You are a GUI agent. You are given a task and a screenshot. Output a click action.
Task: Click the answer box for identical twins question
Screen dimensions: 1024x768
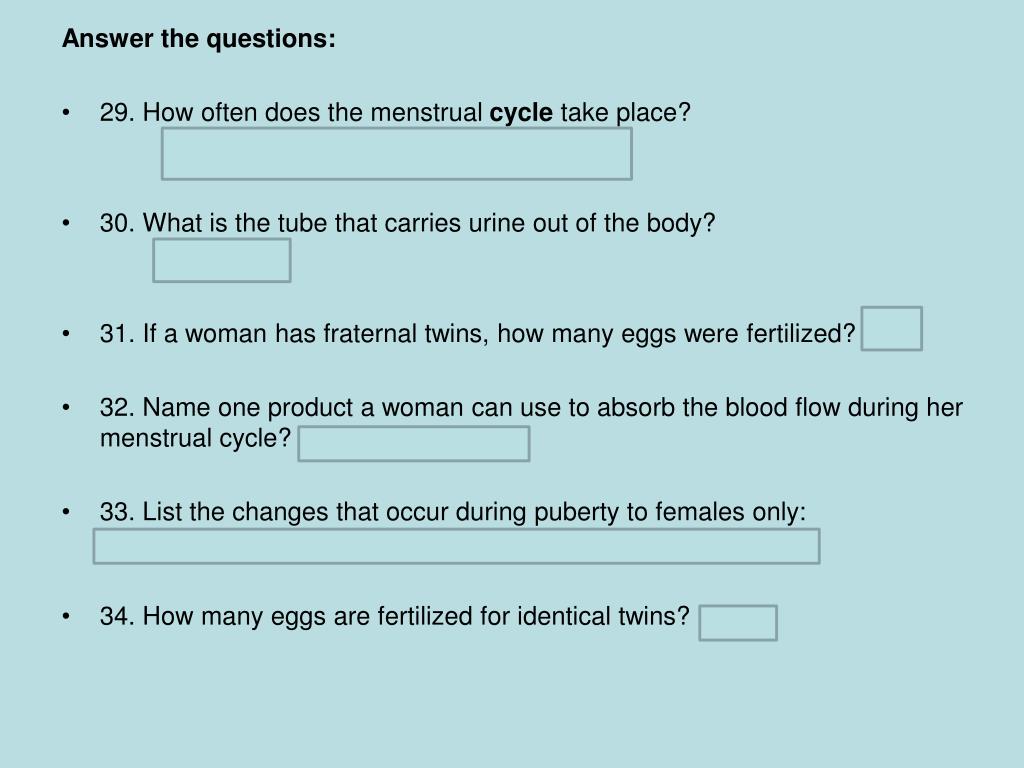(738, 622)
